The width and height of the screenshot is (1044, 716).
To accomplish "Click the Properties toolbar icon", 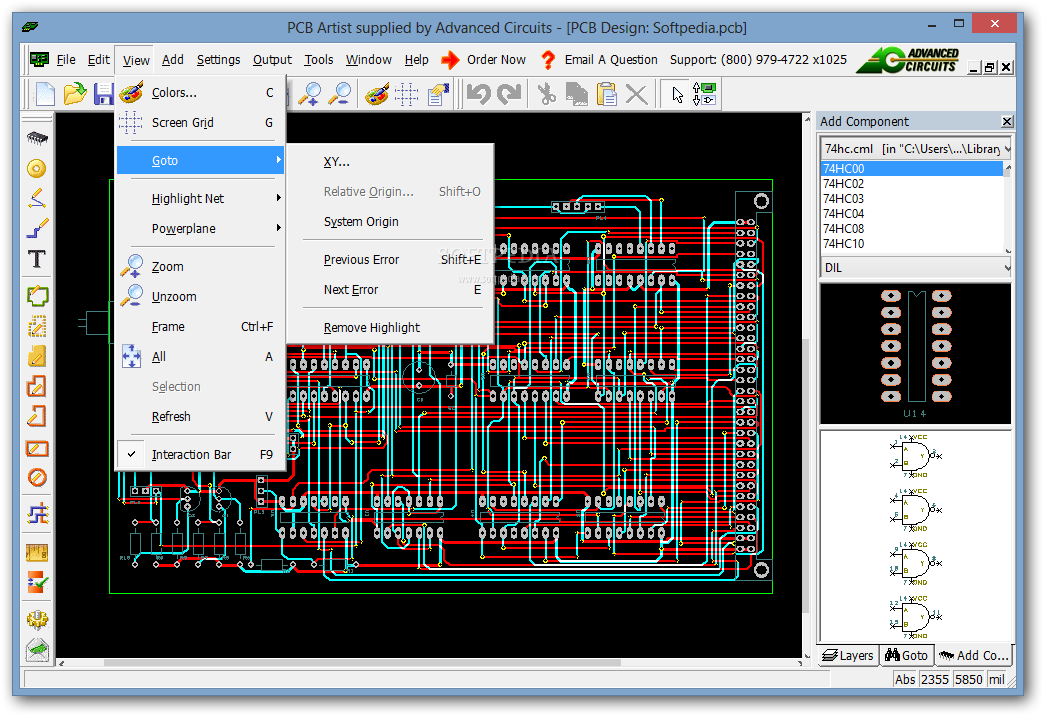I will point(437,94).
